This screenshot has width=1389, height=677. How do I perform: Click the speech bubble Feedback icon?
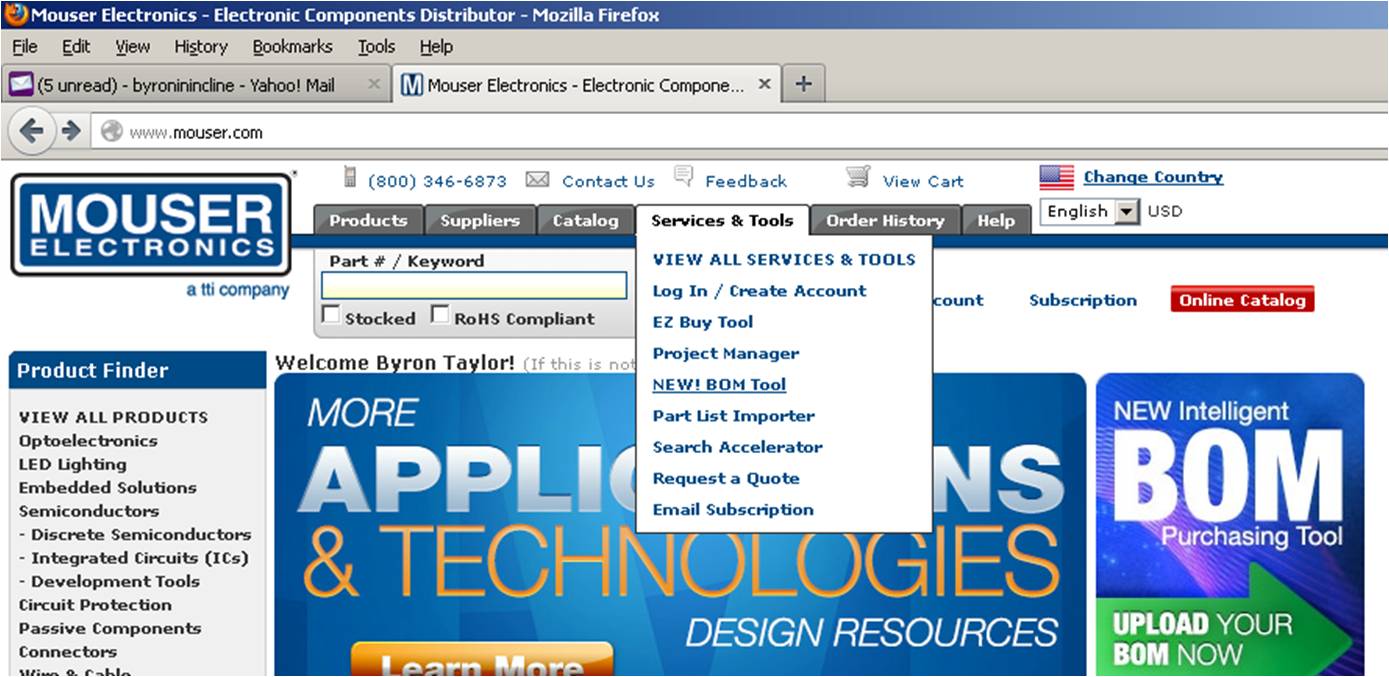(684, 177)
